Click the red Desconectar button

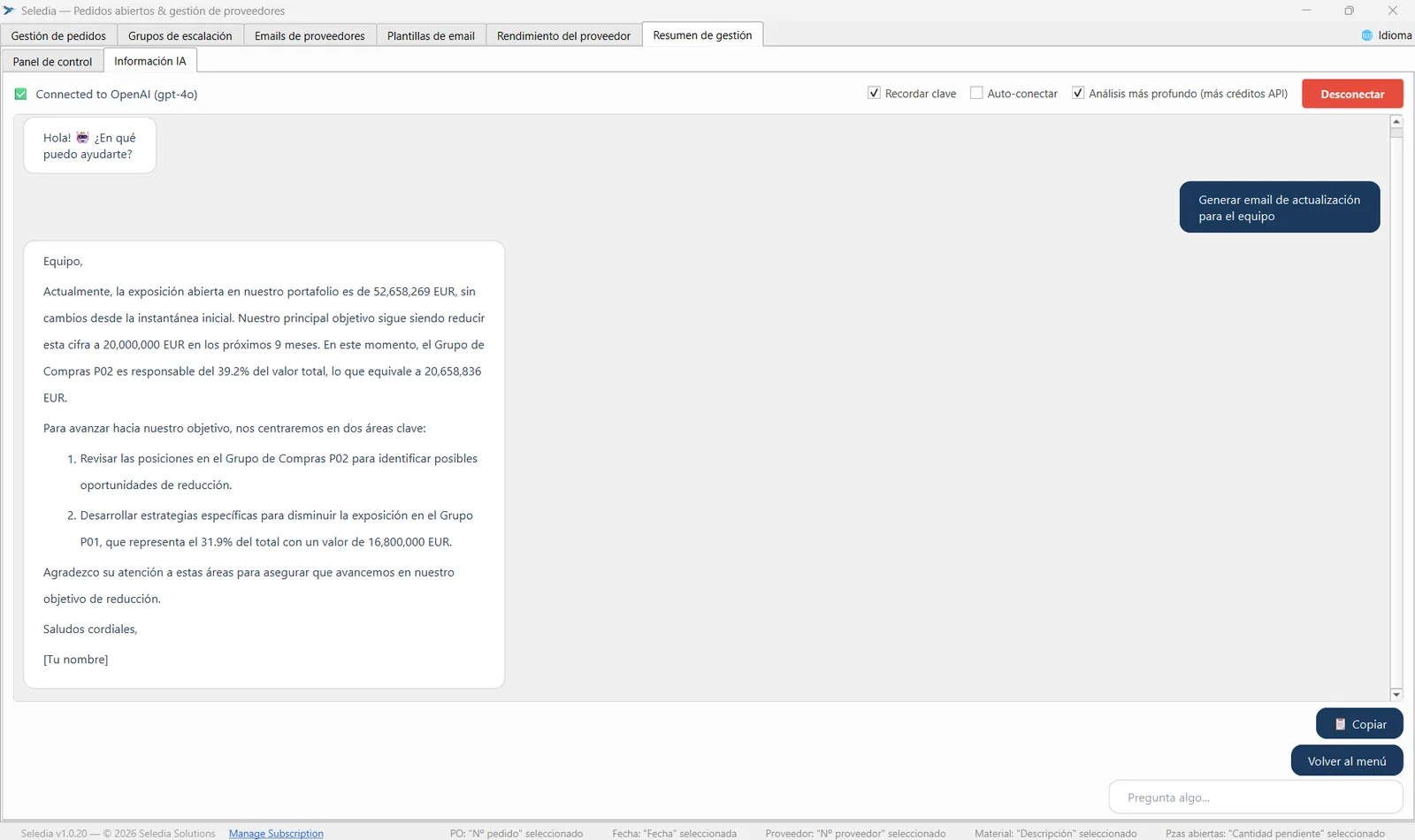pos(1352,94)
